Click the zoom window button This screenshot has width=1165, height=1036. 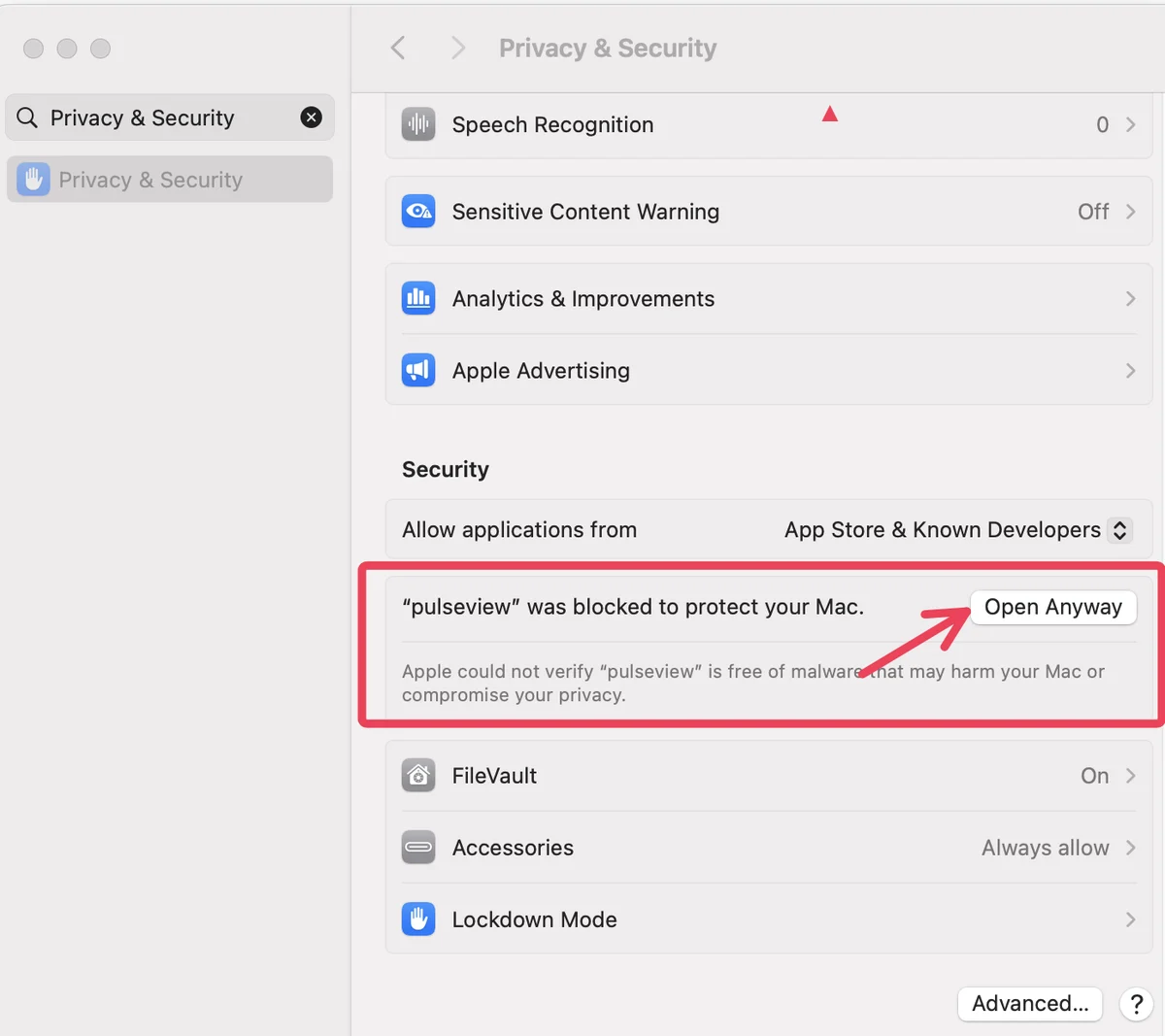click(x=100, y=48)
